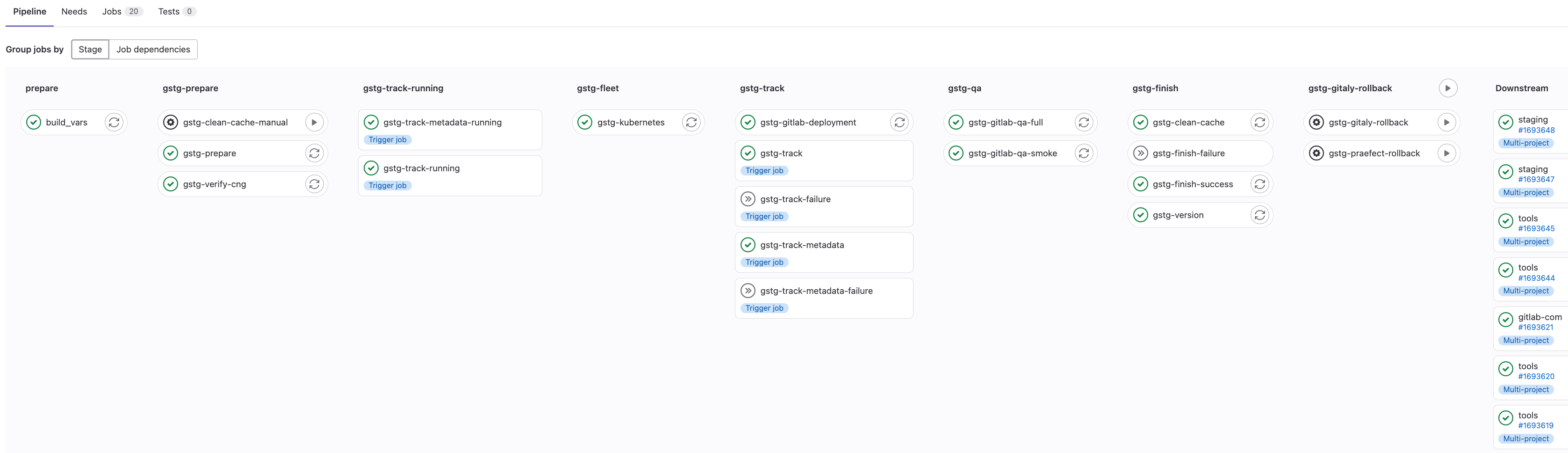The height and width of the screenshot is (453, 1568).
Task: Retry the gstg-kubernetes job
Action: 691,123
